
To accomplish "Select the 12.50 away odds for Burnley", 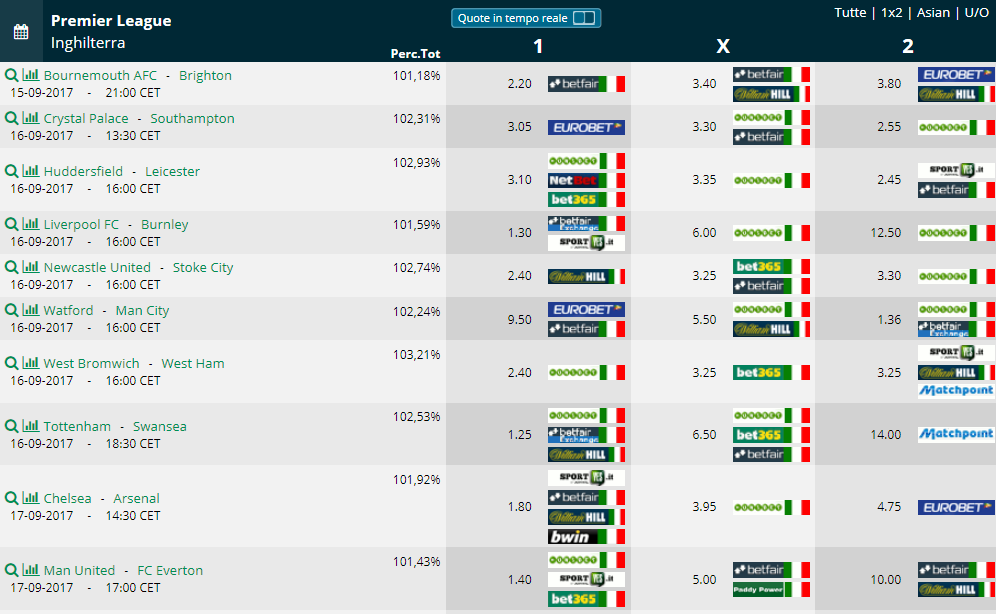I will tap(886, 233).
